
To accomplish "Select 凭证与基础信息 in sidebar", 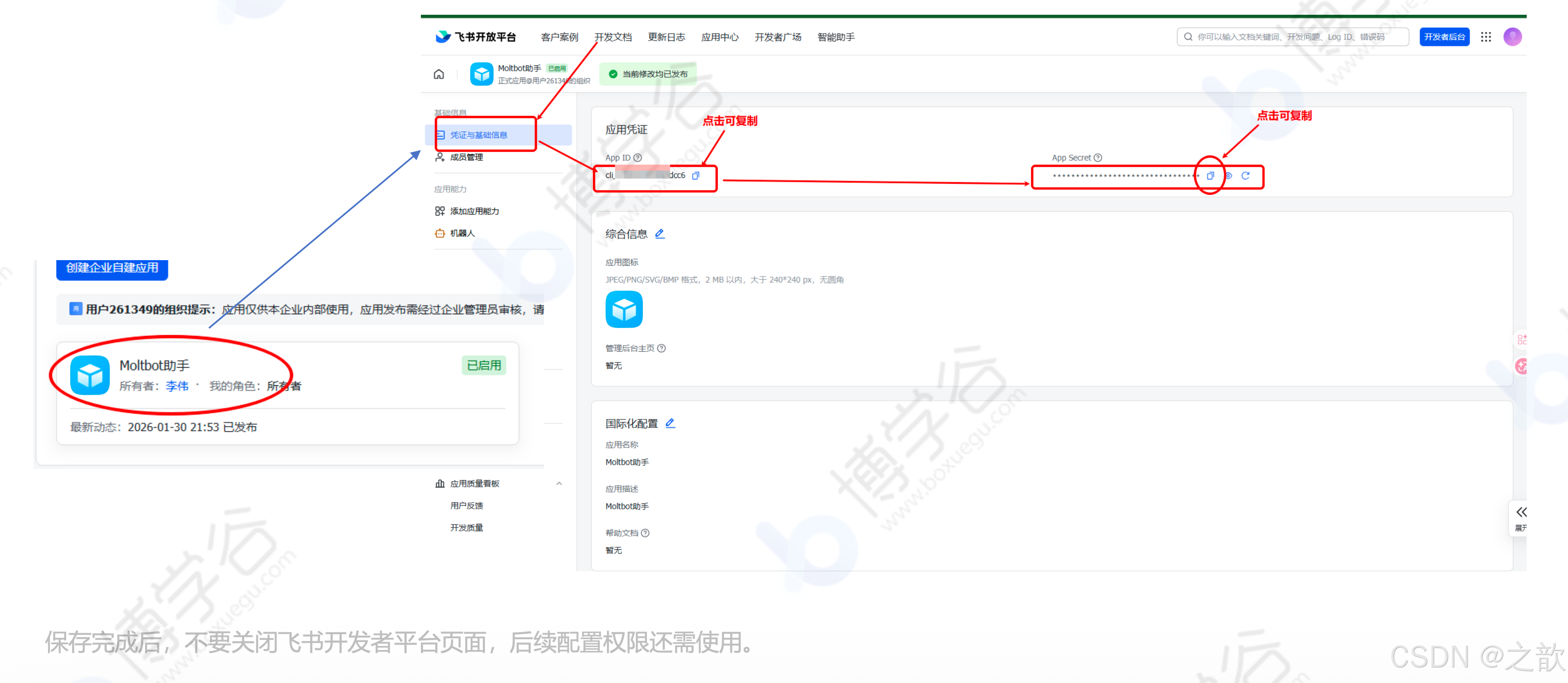I will pyautogui.click(x=478, y=135).
